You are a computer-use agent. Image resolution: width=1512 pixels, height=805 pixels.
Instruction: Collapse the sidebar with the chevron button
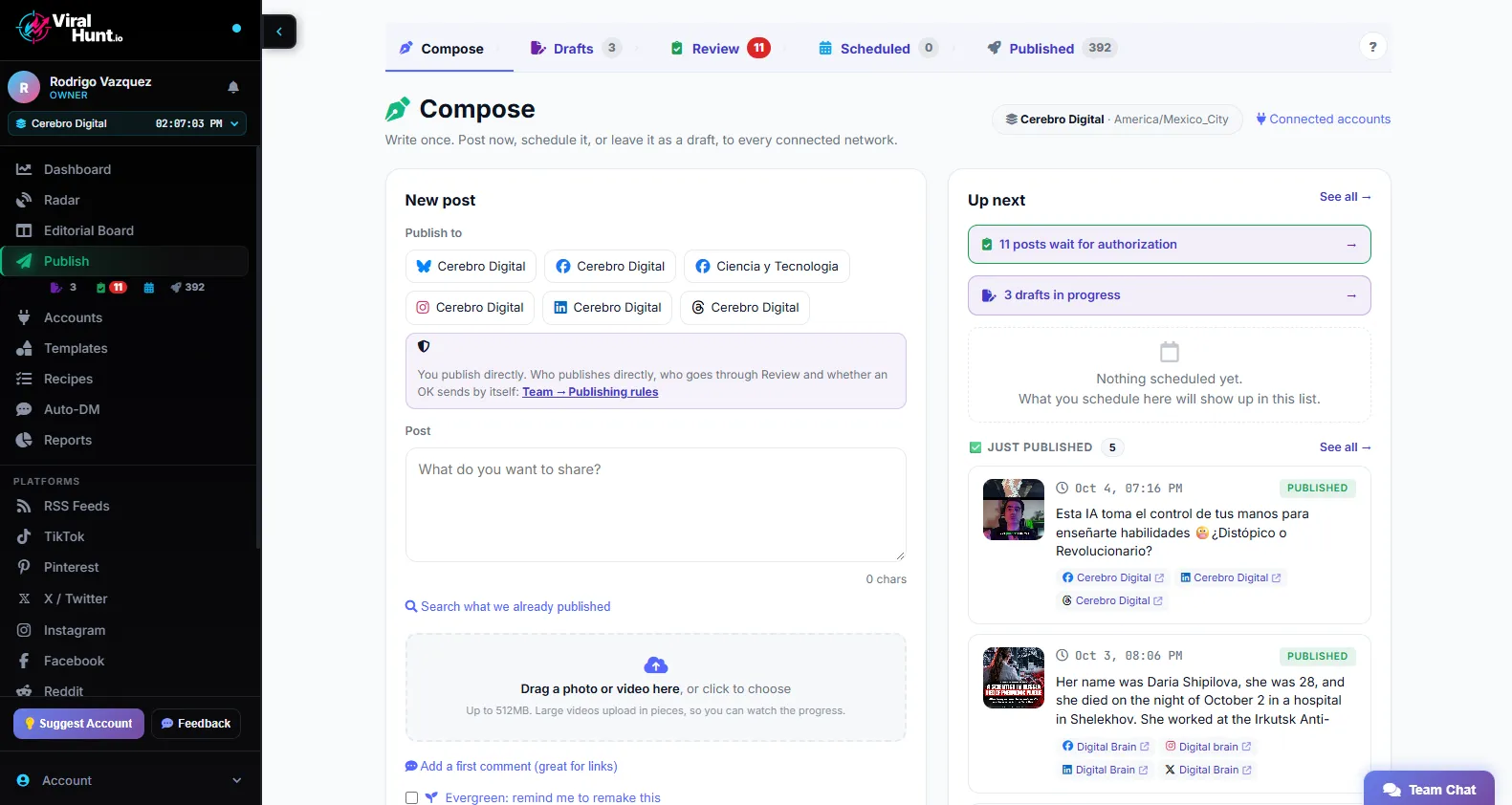279,32
